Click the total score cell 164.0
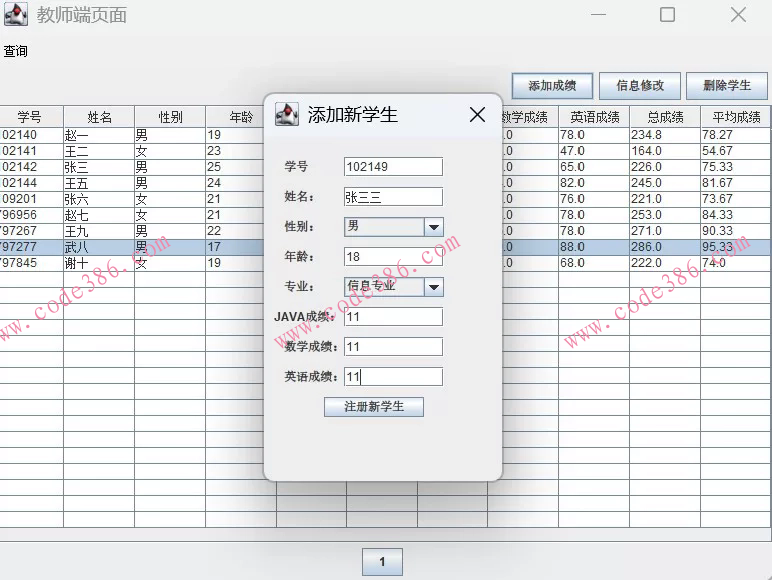Viewport: 772px width, 580px height. (x=665, y=151)
